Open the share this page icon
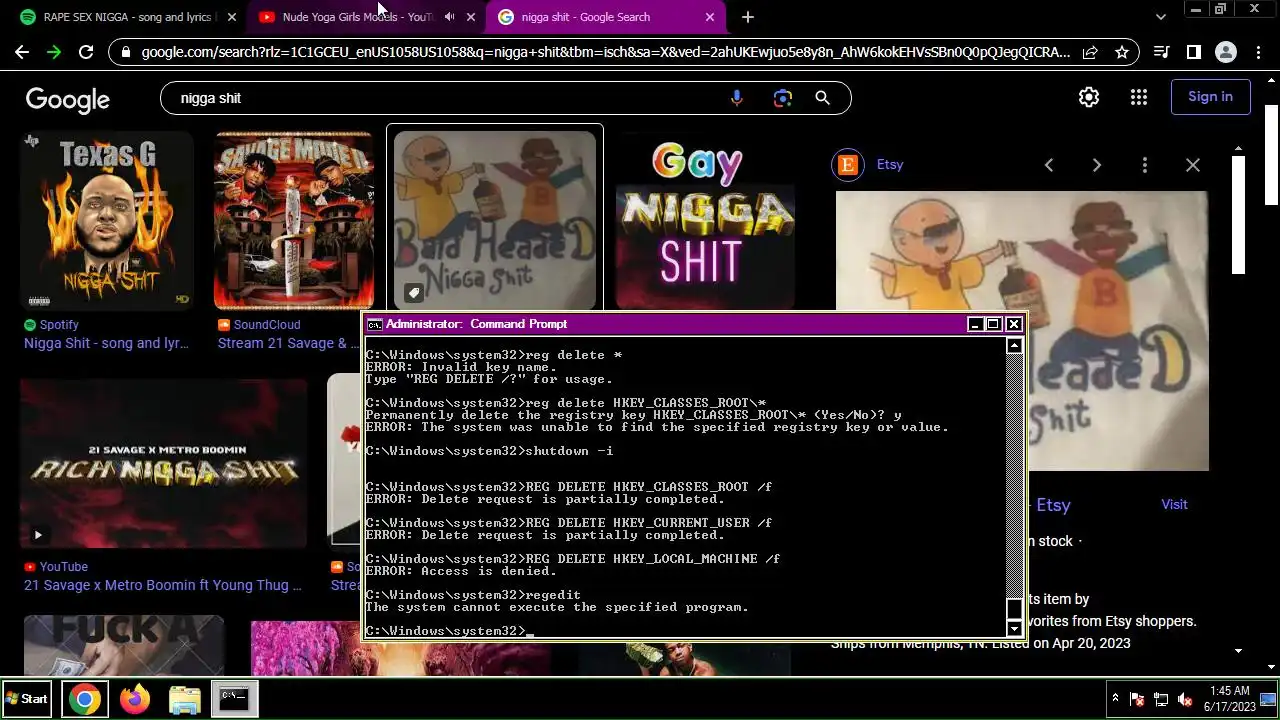Screen dimensions: 1280x720 [1090, 52]
